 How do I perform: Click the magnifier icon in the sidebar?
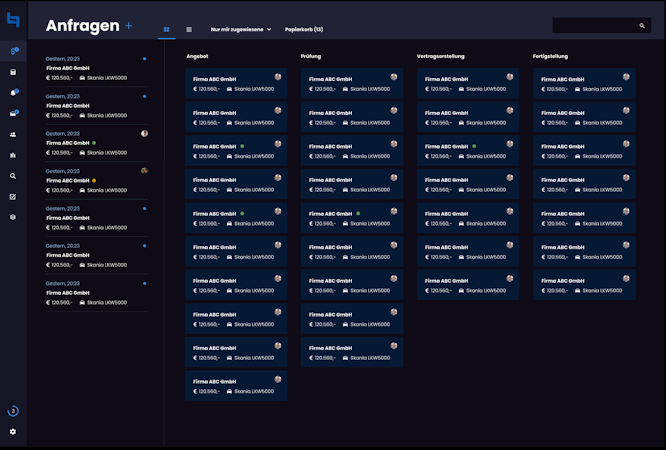pyautogui.click(x=13, y=176)
